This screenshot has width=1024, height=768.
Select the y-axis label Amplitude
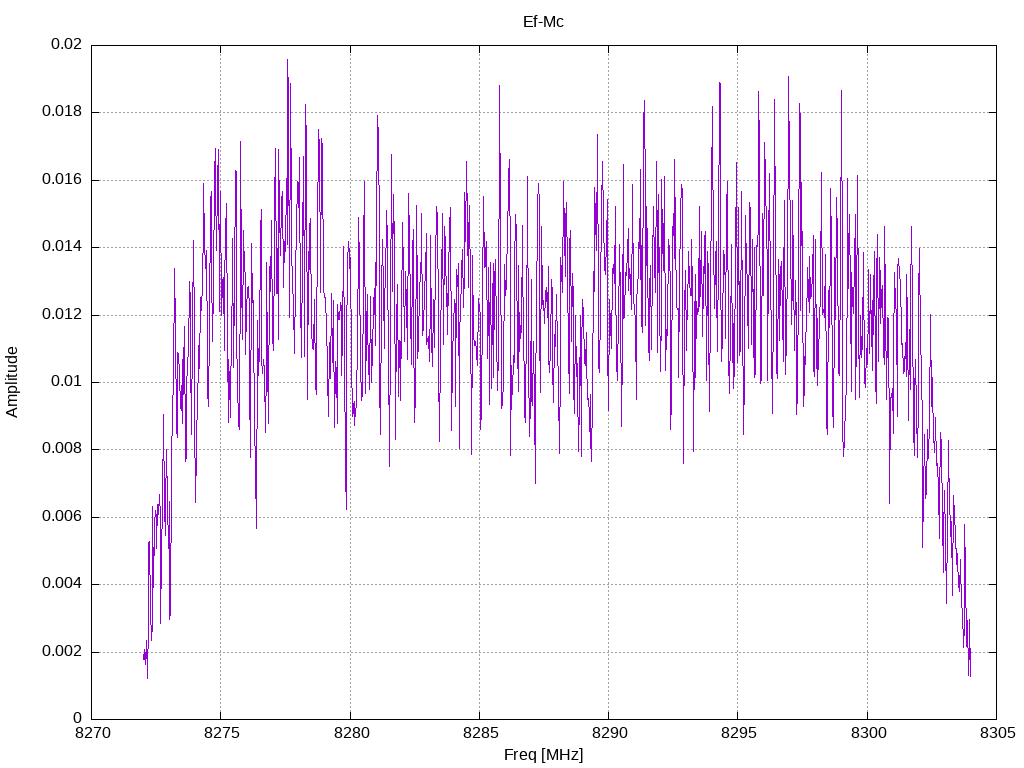(12, 382)
